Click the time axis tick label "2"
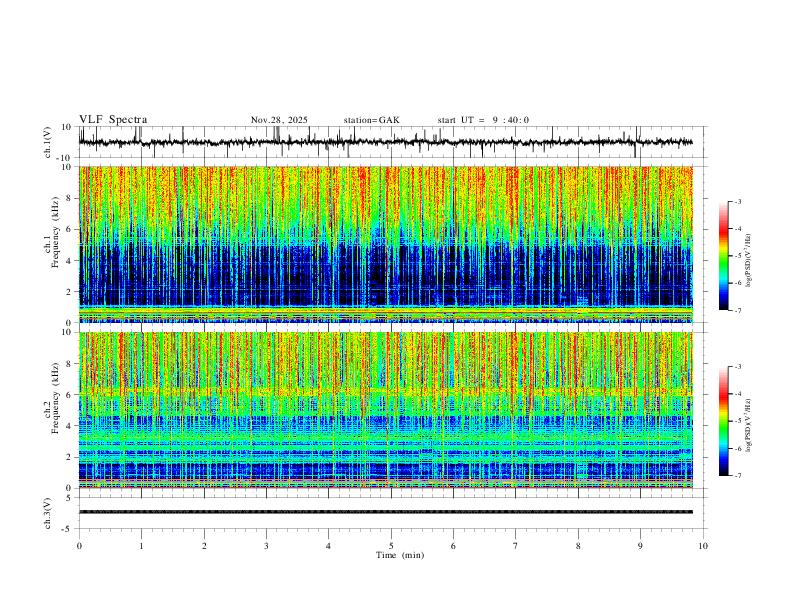792x612 pixels. (204, 546)
